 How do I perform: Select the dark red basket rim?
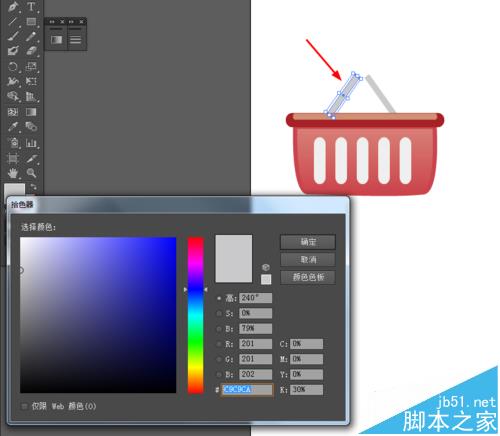pyautogui.click(x=365, y=122)
